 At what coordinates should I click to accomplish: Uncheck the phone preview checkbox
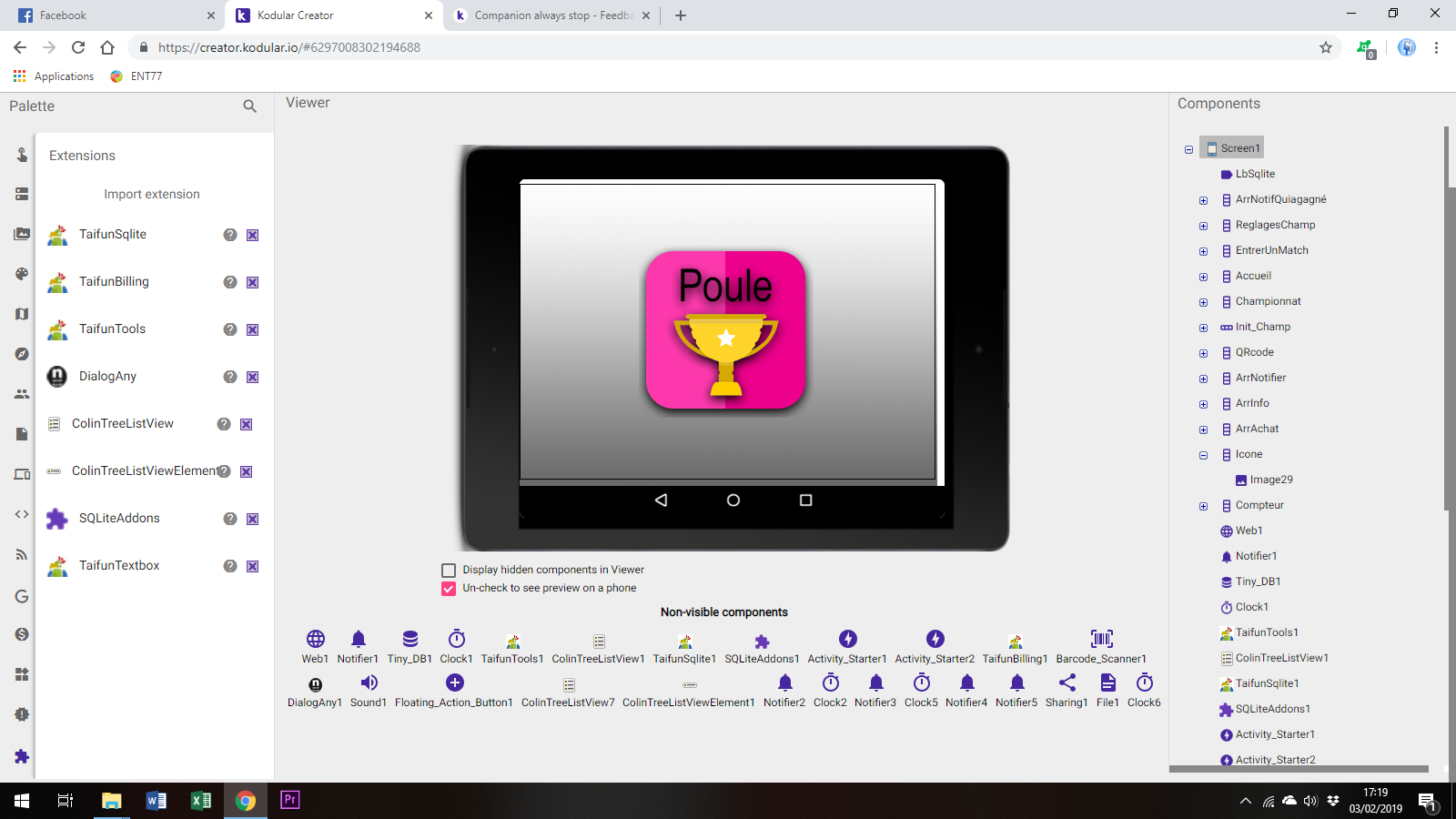pyautogui.click(x=449, y=589)
